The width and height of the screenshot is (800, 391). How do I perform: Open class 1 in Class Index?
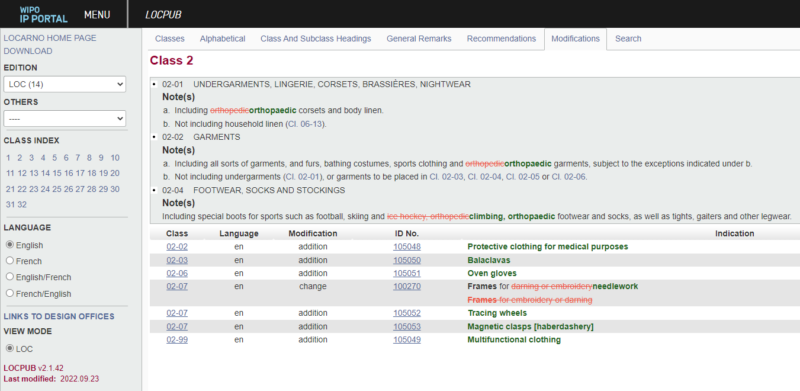pyautogui.click(x=9, y=158)
